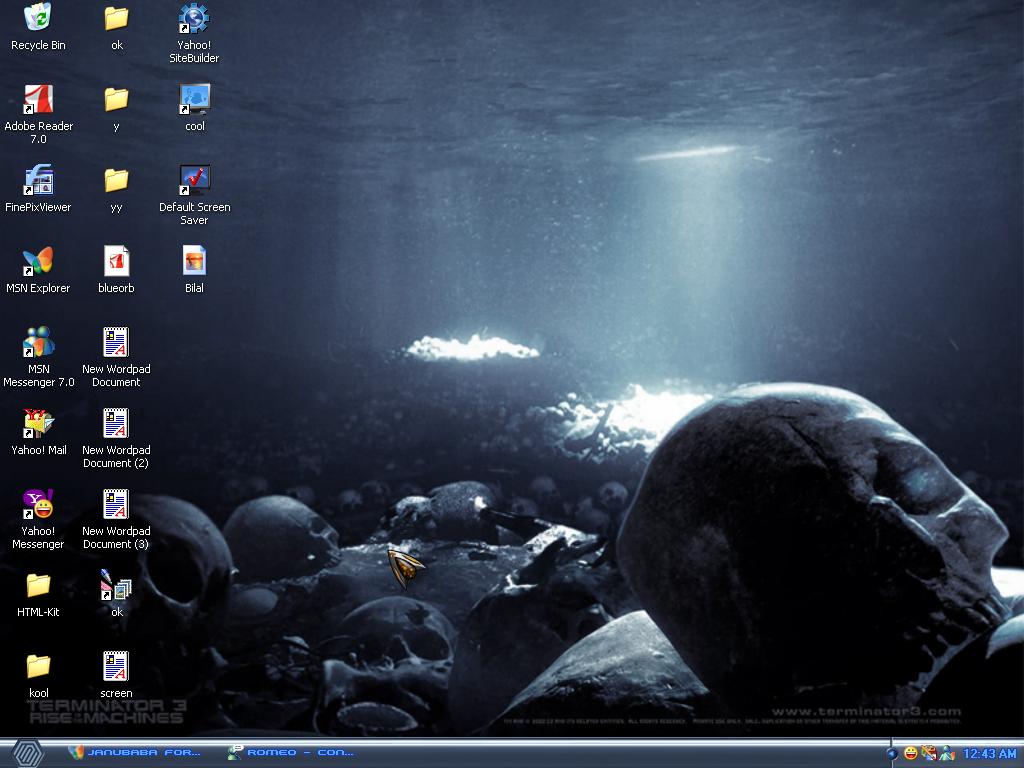Viewport: 1024px width, 768px height.
Task: Switch to the Romeo - Con... taskbar window
Action: (x=291, y=752)
